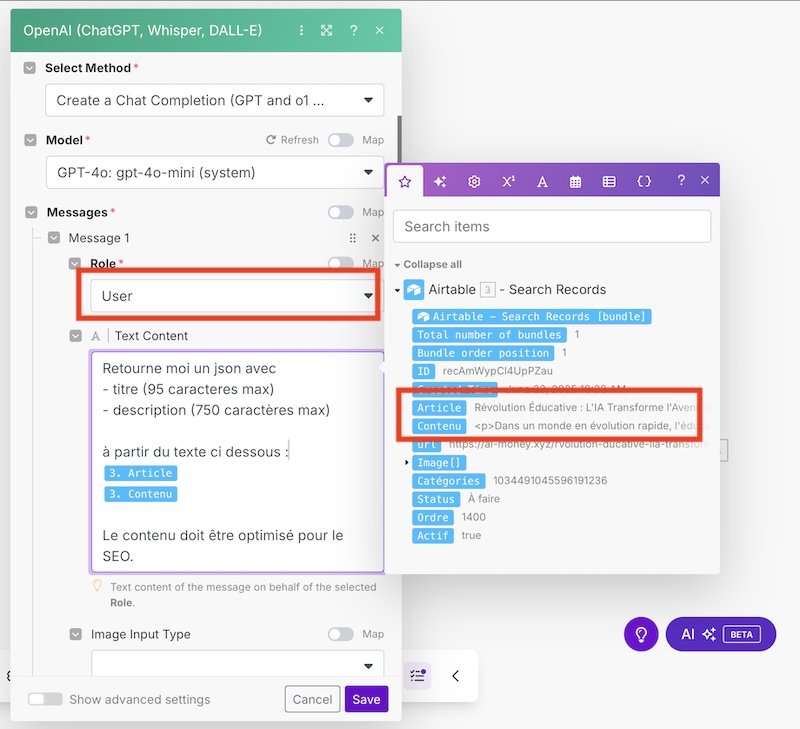800x729 pixels.
Task: Open the math functions X¹ tab
Action: click(508, 182)
